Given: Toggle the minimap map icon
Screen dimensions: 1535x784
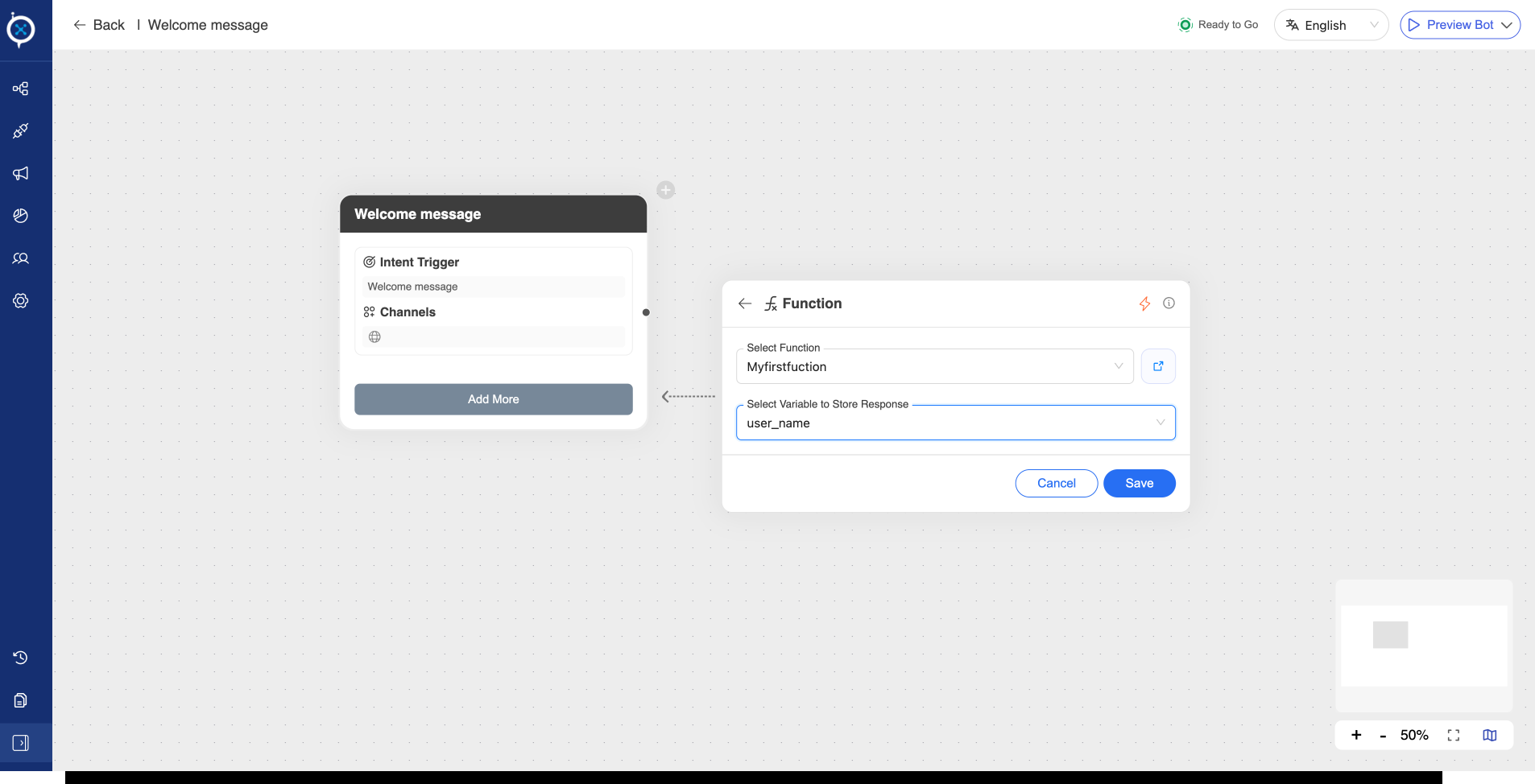Looking at the screenshot, I should [1490, 735].
